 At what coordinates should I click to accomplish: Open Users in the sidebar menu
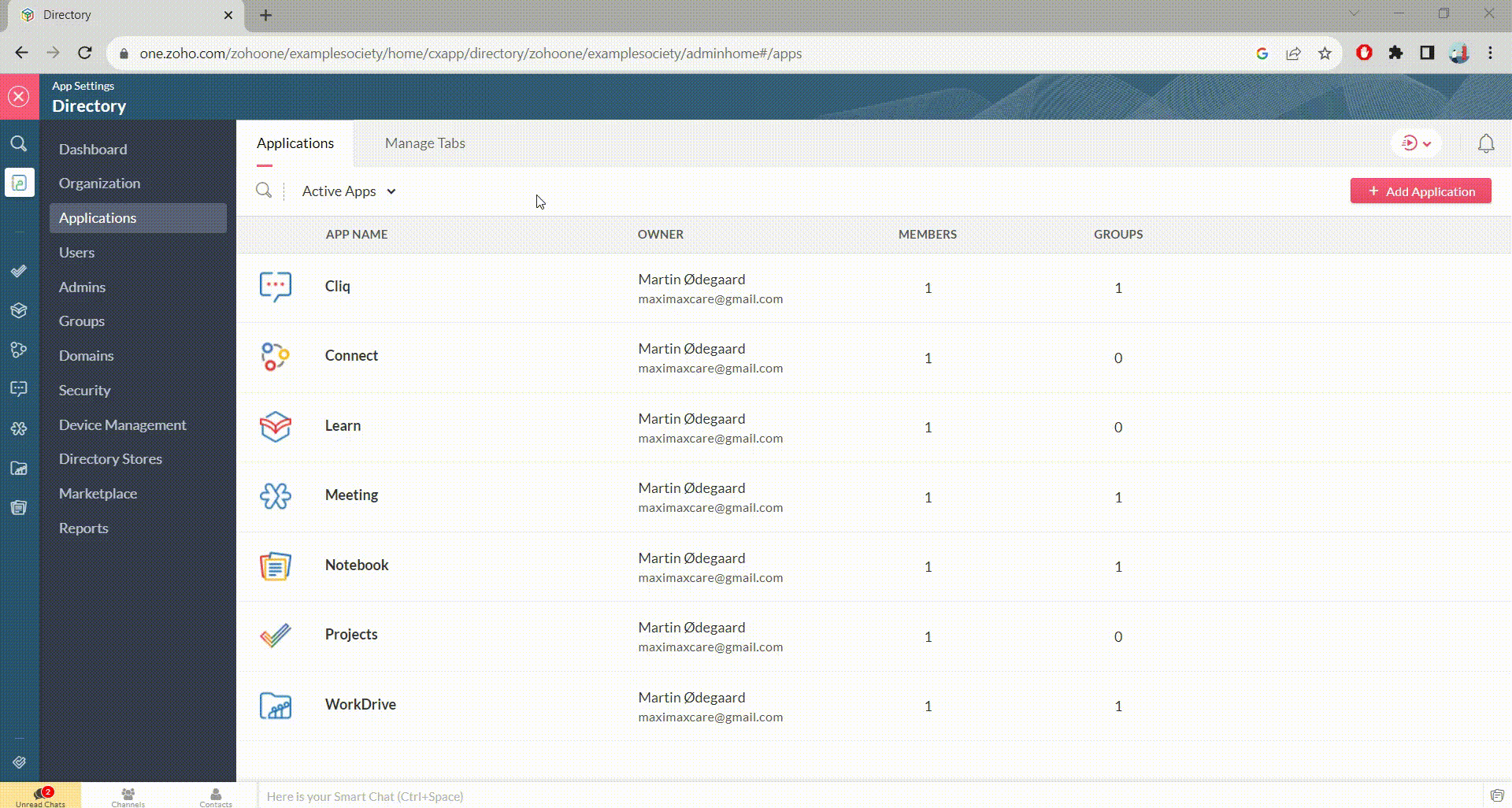pos(76,253)
